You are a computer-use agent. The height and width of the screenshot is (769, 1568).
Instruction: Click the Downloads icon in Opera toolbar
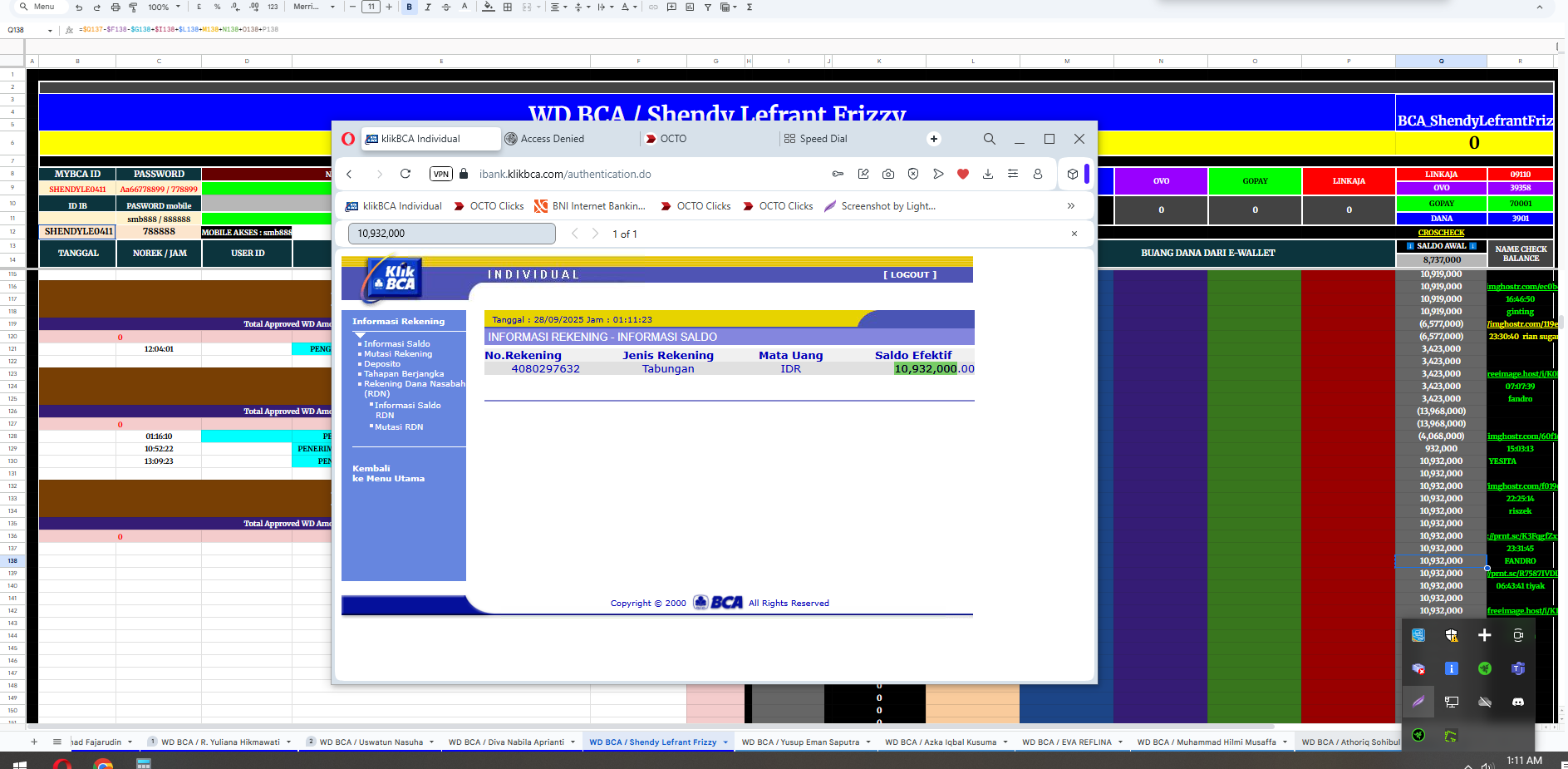coord(988,174)
